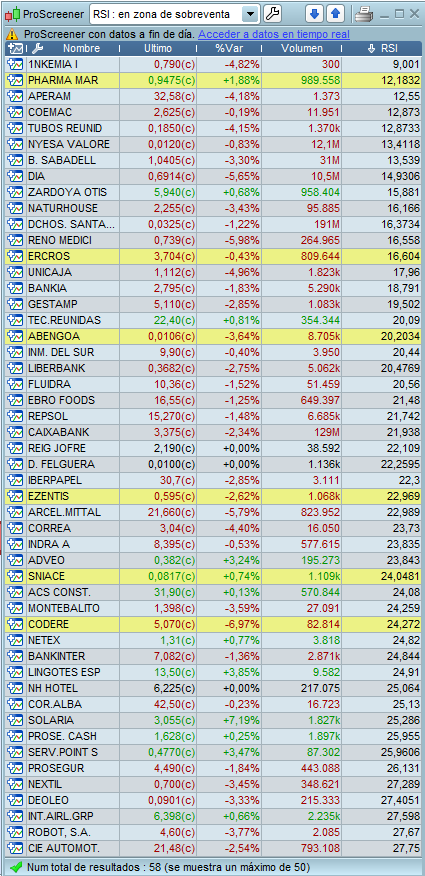Click the blue down arrow button

[x=316, y=13]
